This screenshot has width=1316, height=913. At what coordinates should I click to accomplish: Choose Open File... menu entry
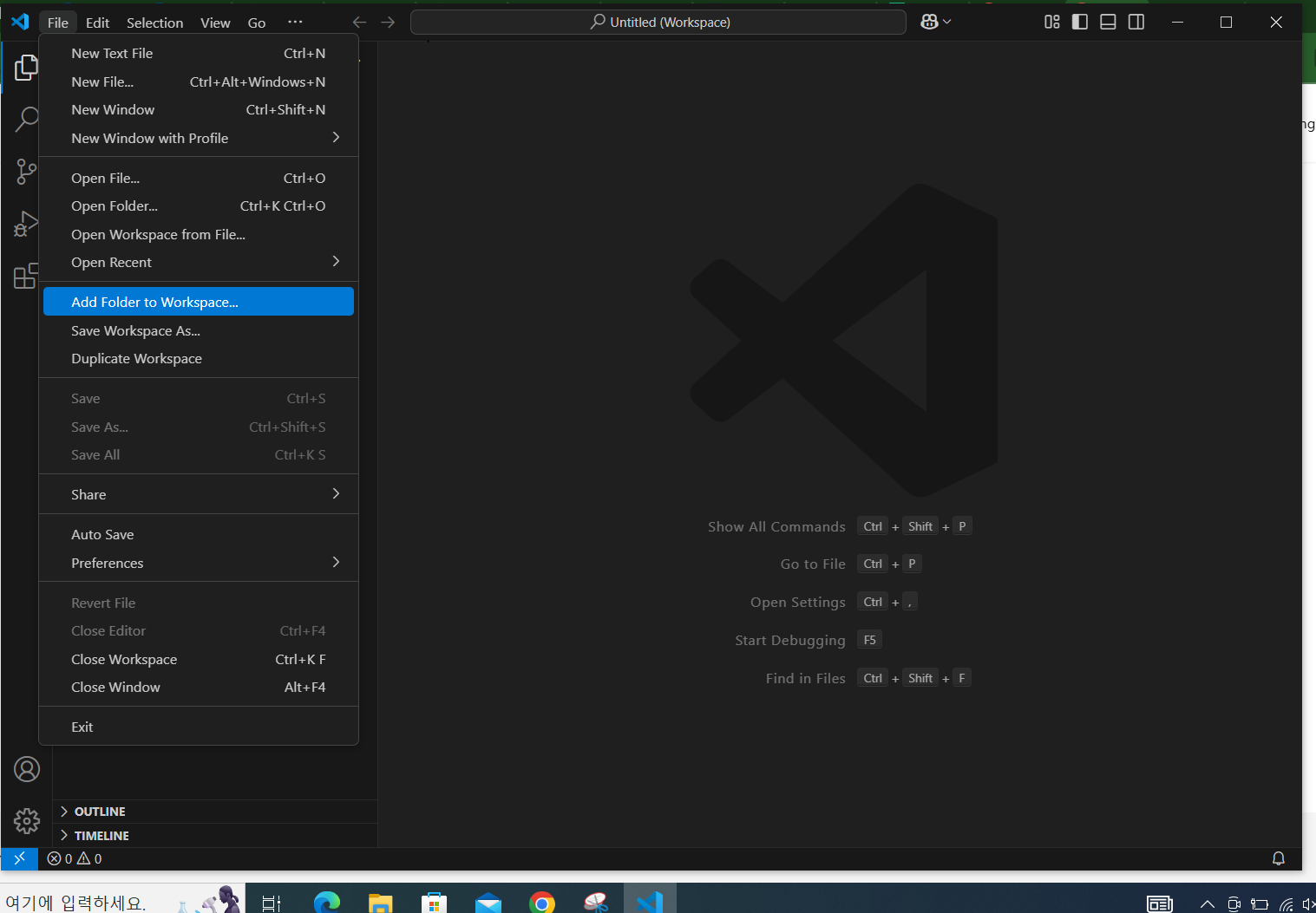199,178
